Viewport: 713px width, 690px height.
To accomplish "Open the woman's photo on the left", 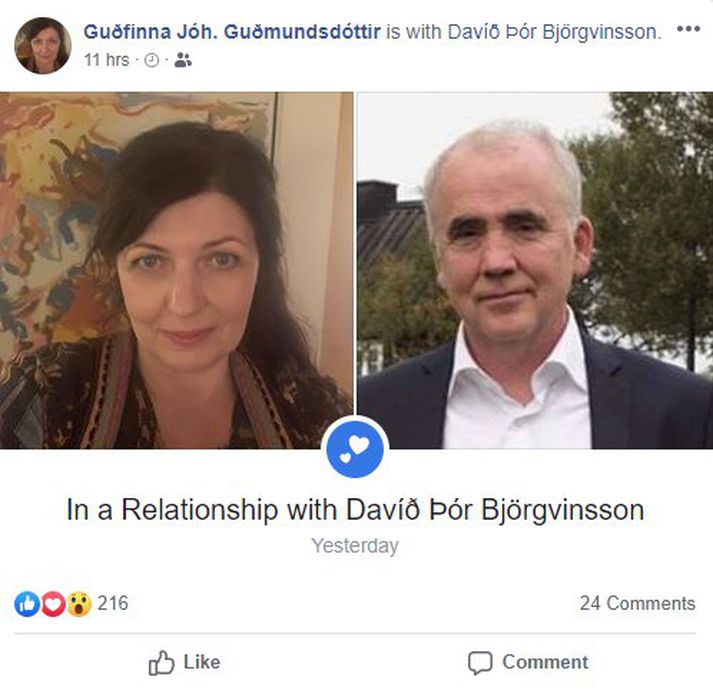I will click(176, 270).
